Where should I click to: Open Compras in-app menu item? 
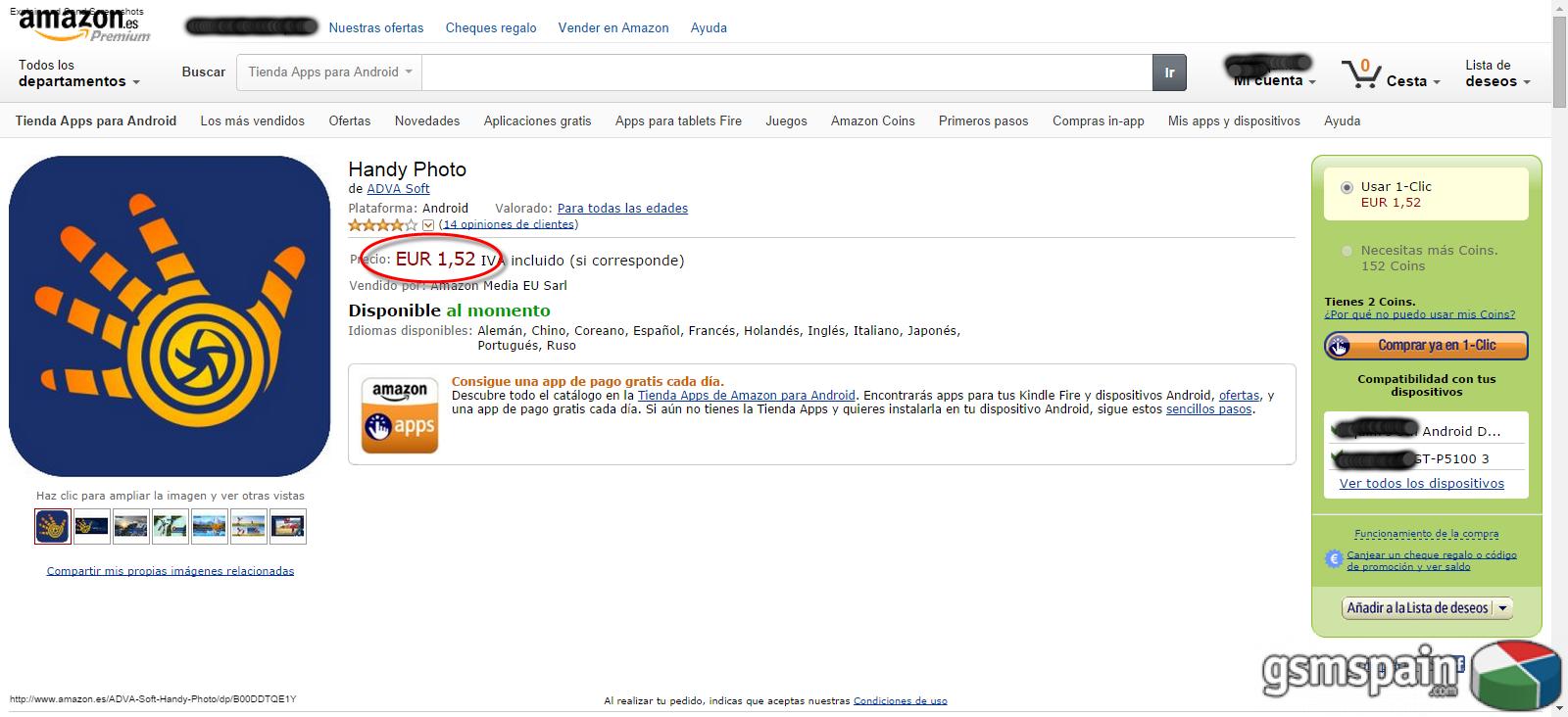tap(1099, 120)
